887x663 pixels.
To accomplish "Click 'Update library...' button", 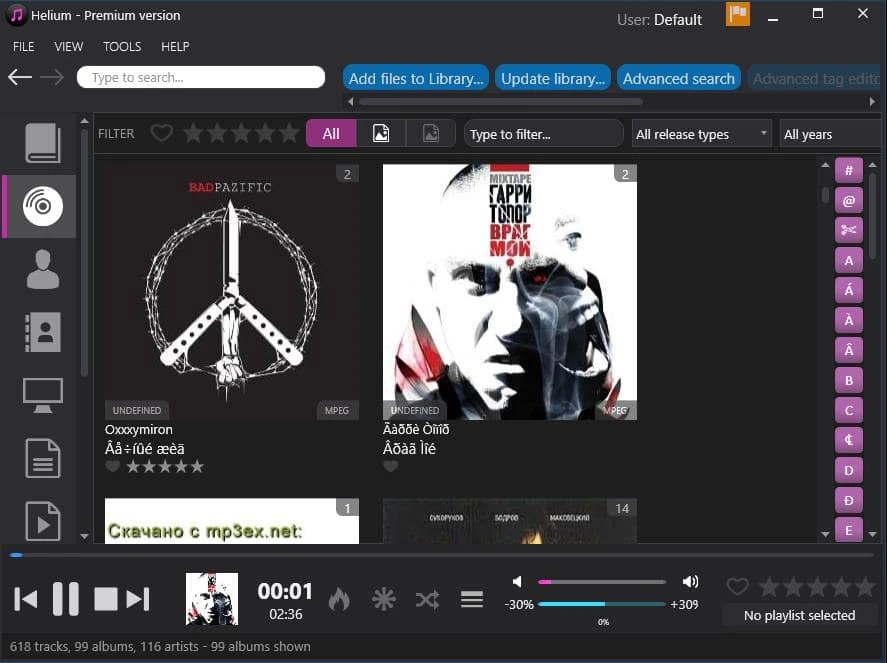I will pos(553,78).
